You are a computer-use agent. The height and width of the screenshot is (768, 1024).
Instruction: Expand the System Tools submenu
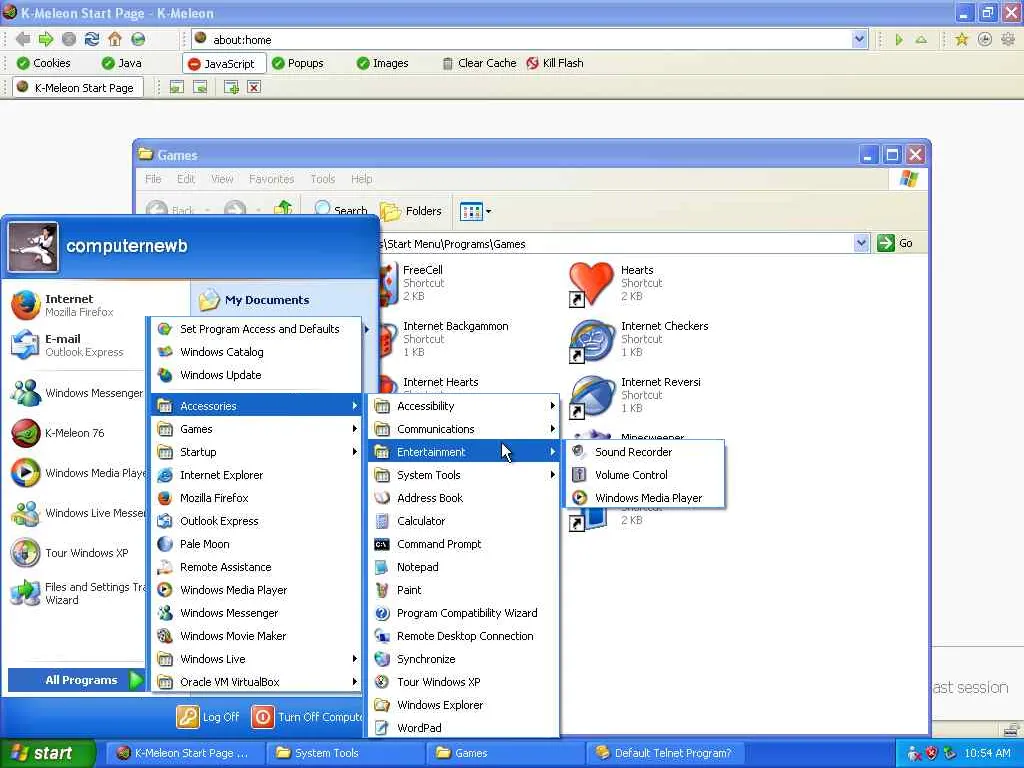[464, 475]
